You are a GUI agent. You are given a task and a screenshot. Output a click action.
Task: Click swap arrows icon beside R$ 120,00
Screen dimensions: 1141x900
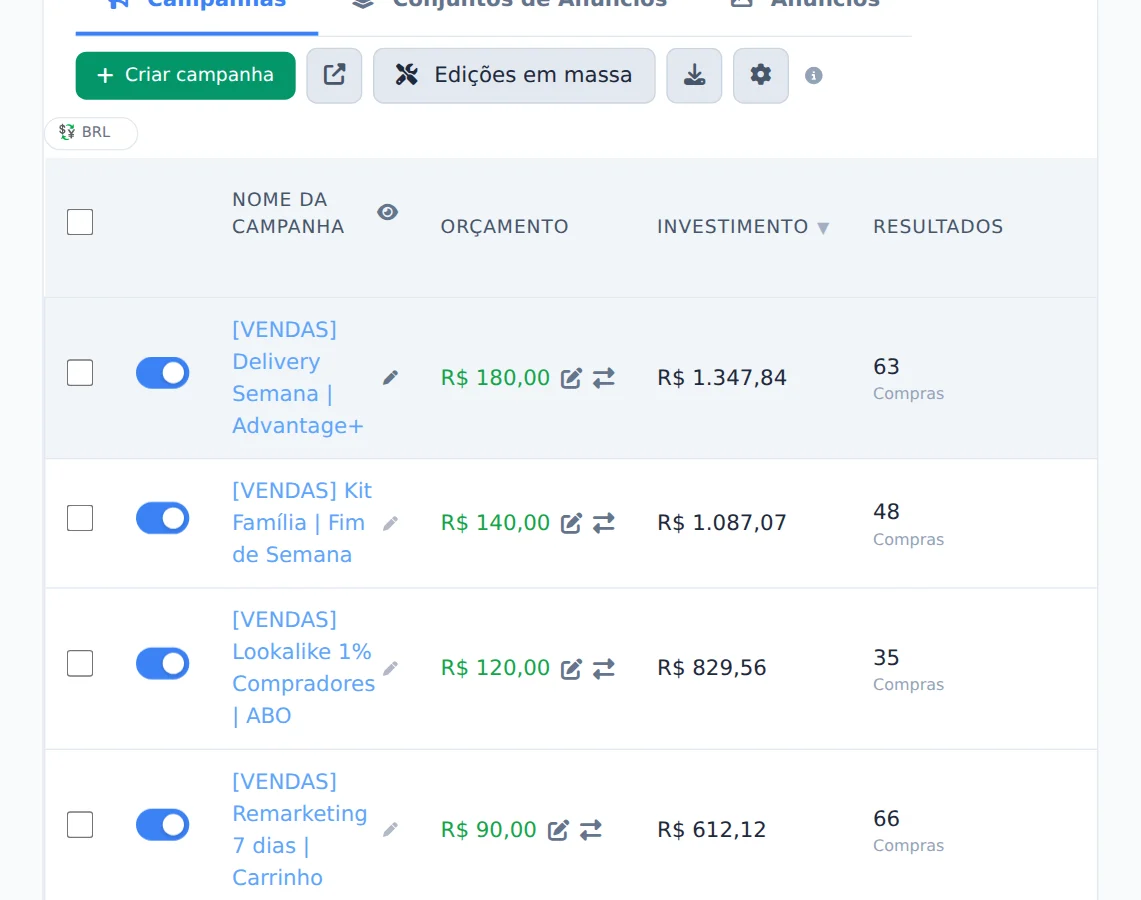(604, 668)
